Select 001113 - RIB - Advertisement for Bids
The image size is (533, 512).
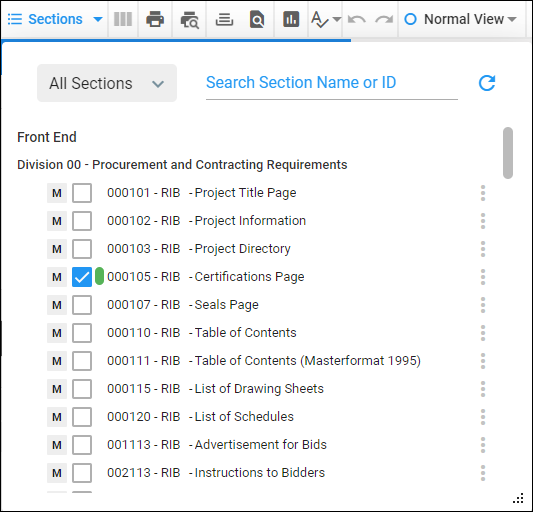(x=217, y=445)
